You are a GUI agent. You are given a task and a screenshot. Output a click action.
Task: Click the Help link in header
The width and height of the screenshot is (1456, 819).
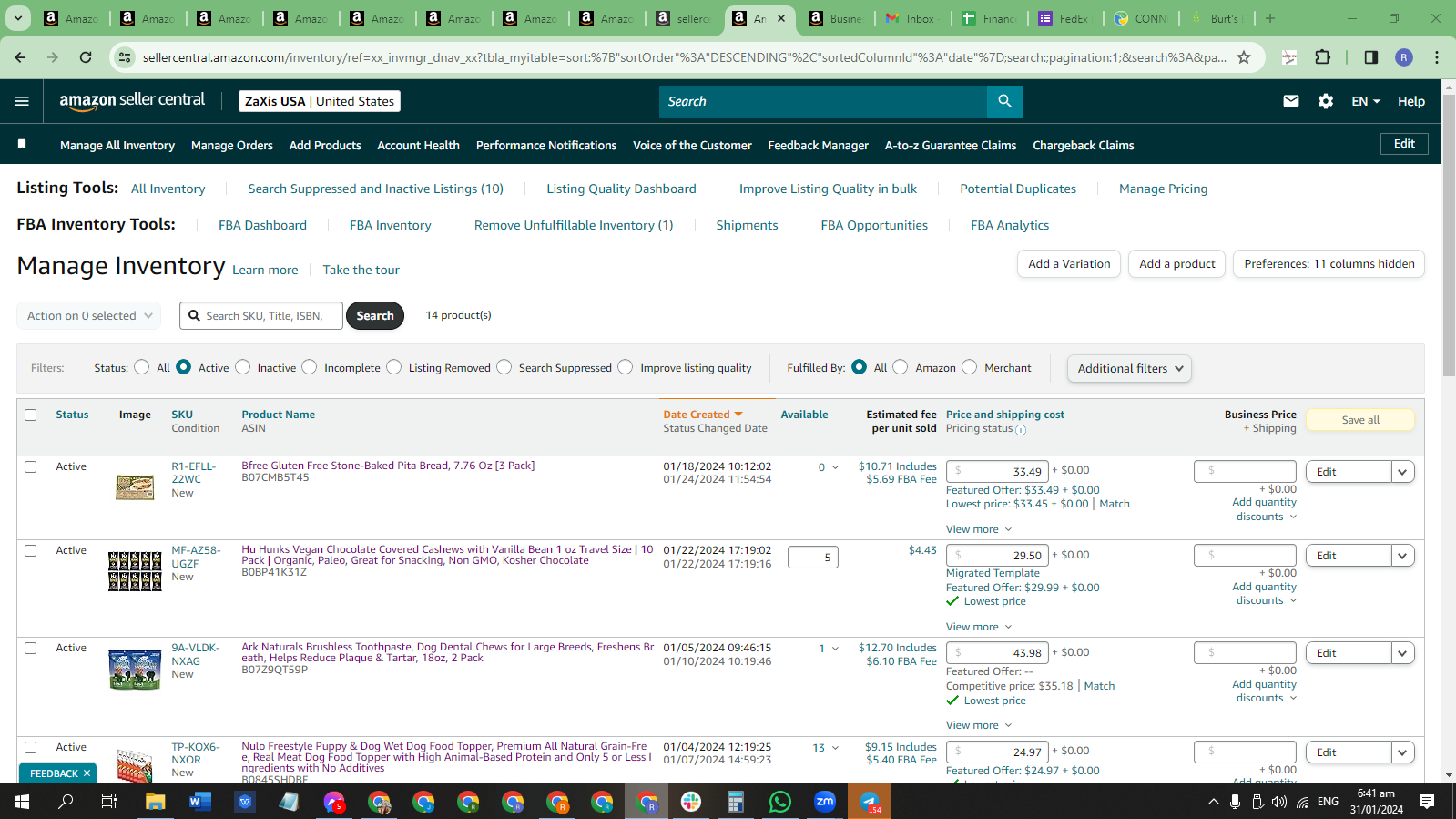[x=1411, y=101]
